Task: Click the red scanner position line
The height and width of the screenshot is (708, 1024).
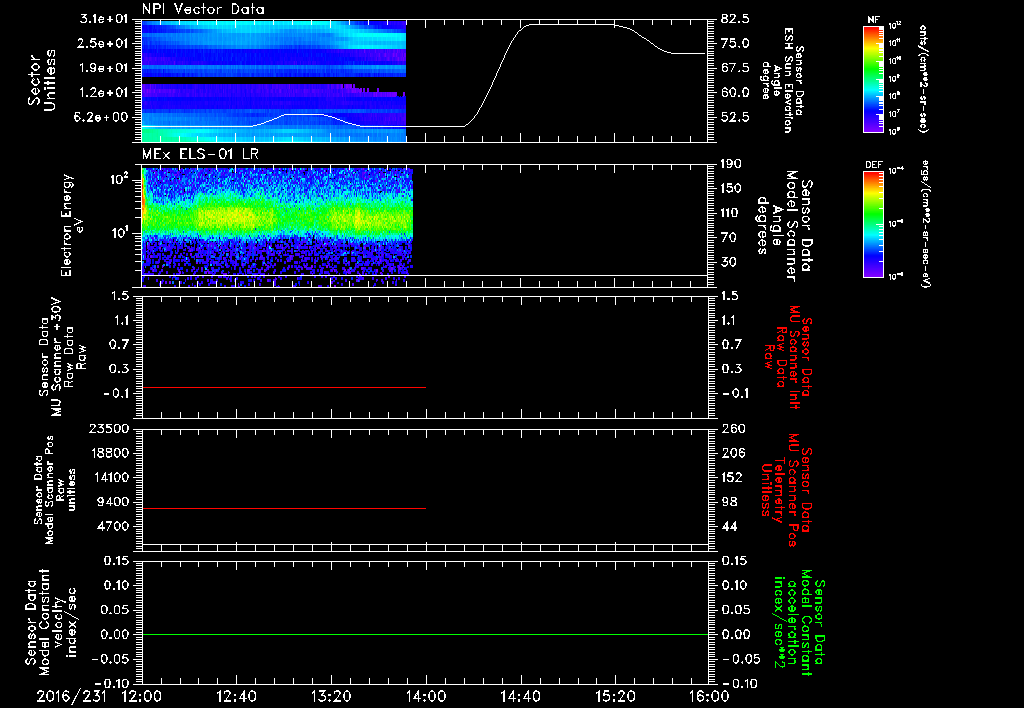Action: pyautogui.click(x=284, y=508)
